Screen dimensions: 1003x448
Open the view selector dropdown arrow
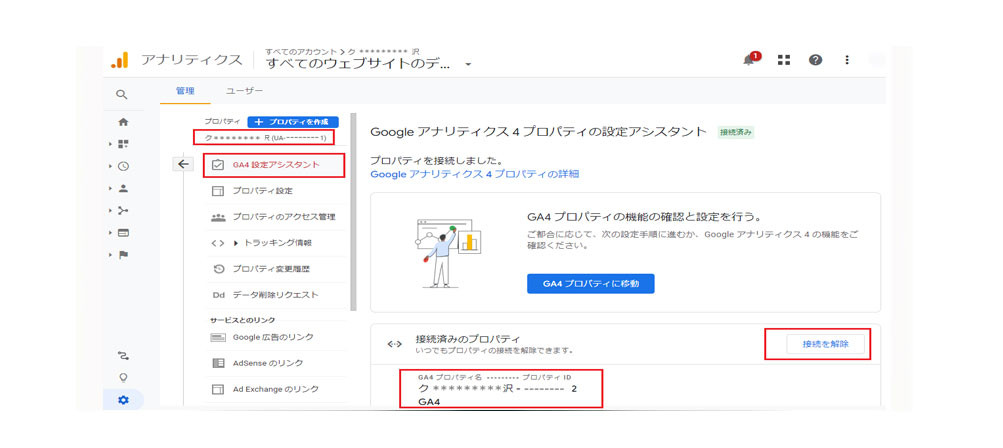tap(468, 65)
